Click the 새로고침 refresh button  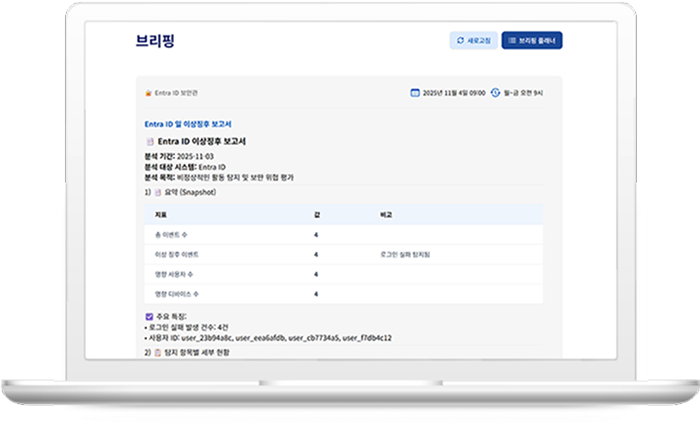(473, 41)
